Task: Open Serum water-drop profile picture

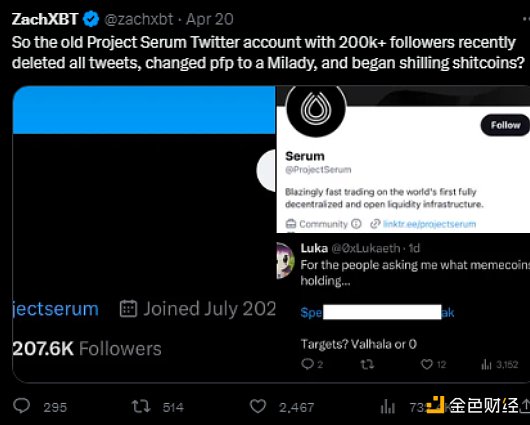Action: (316, 110)
